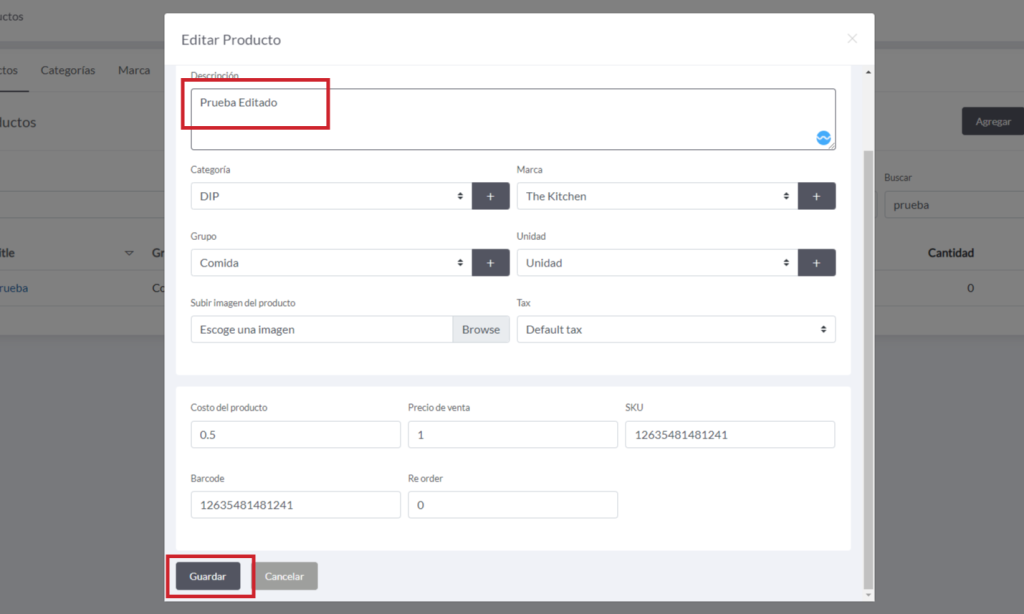Click Browse to choose a product image

tap(481, 329)
